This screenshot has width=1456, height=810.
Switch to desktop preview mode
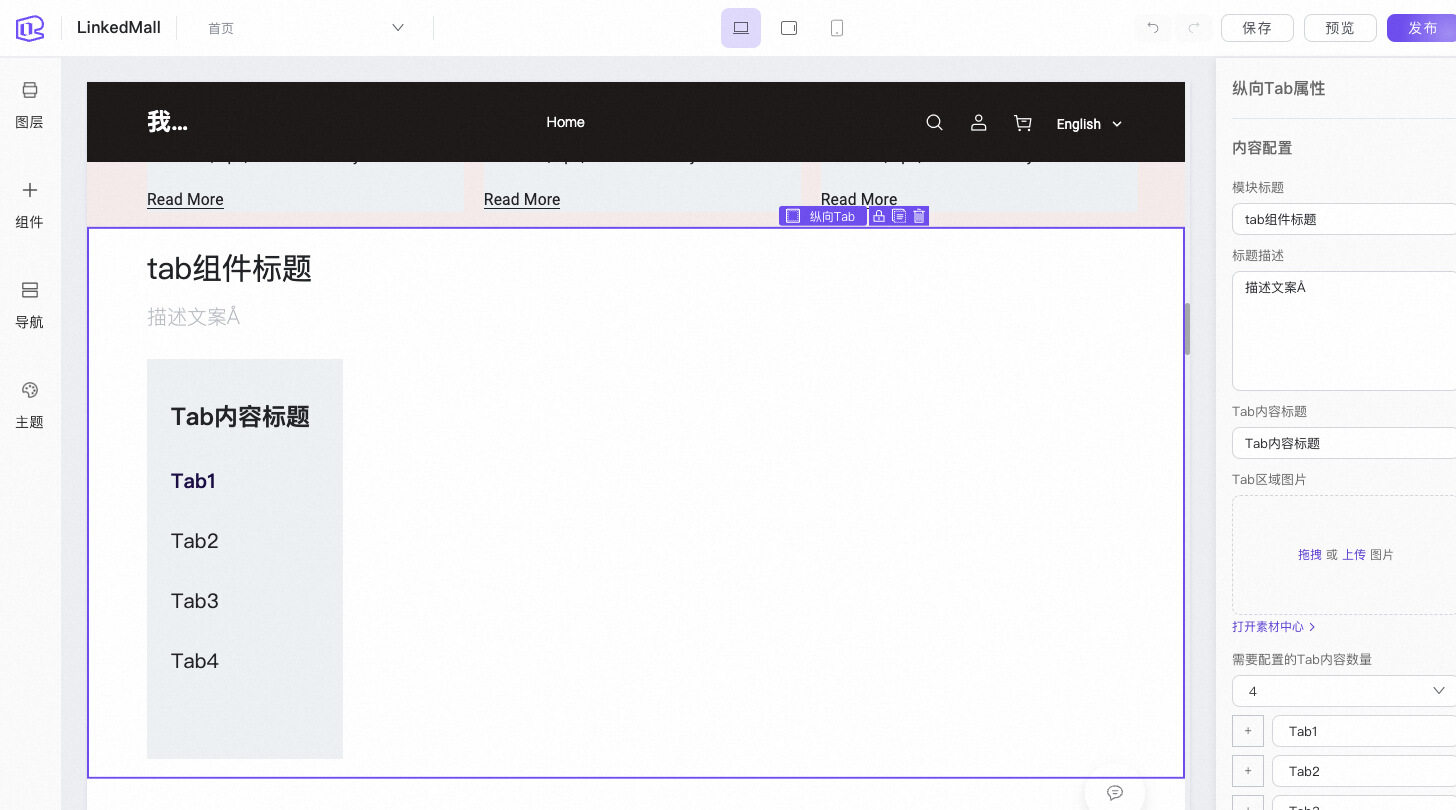pyautogui.click(x=741, y=28)
